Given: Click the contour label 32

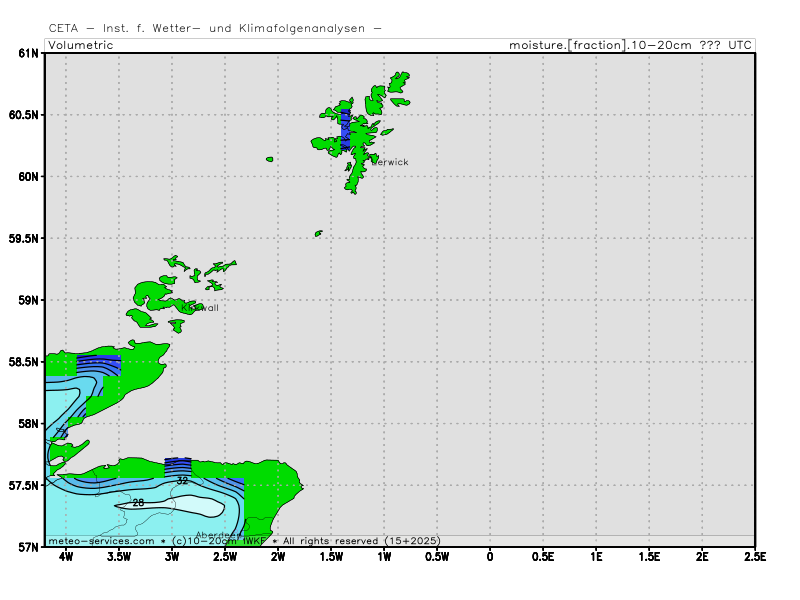Looking at the screenshot, I should [182, 481].
